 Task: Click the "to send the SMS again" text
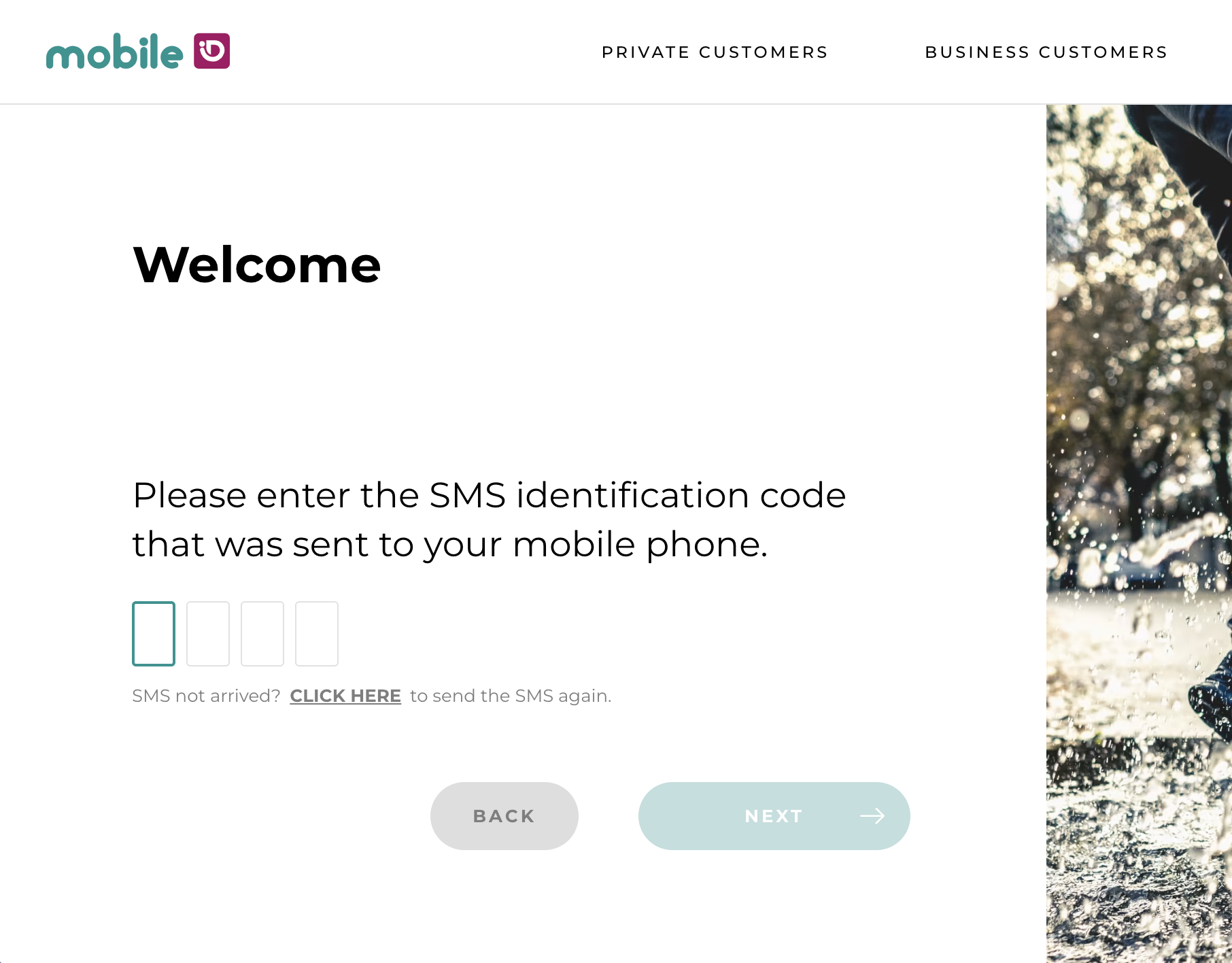coord(511,696)
